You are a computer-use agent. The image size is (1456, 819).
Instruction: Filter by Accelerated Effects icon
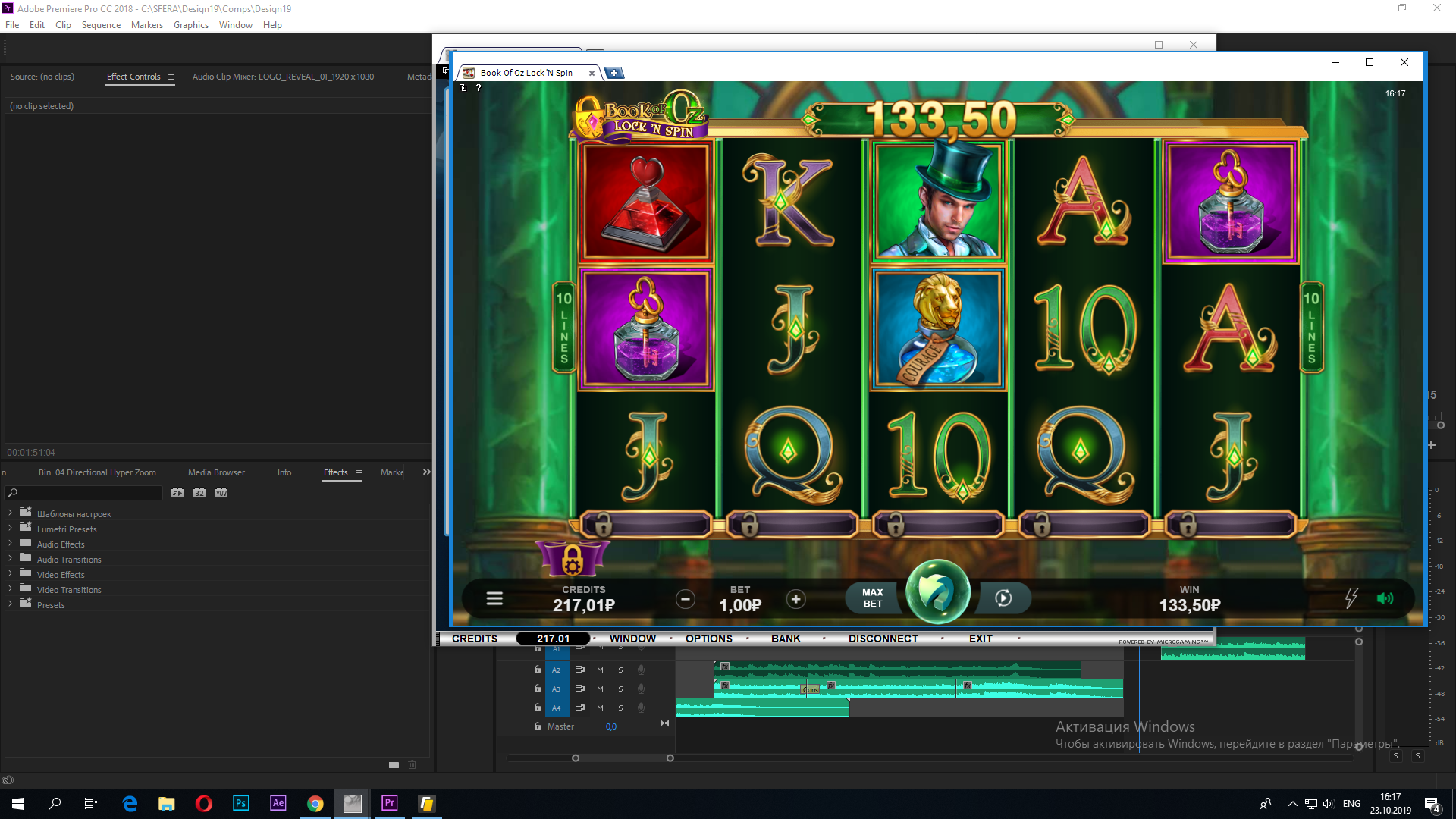[x=177, y=493]
